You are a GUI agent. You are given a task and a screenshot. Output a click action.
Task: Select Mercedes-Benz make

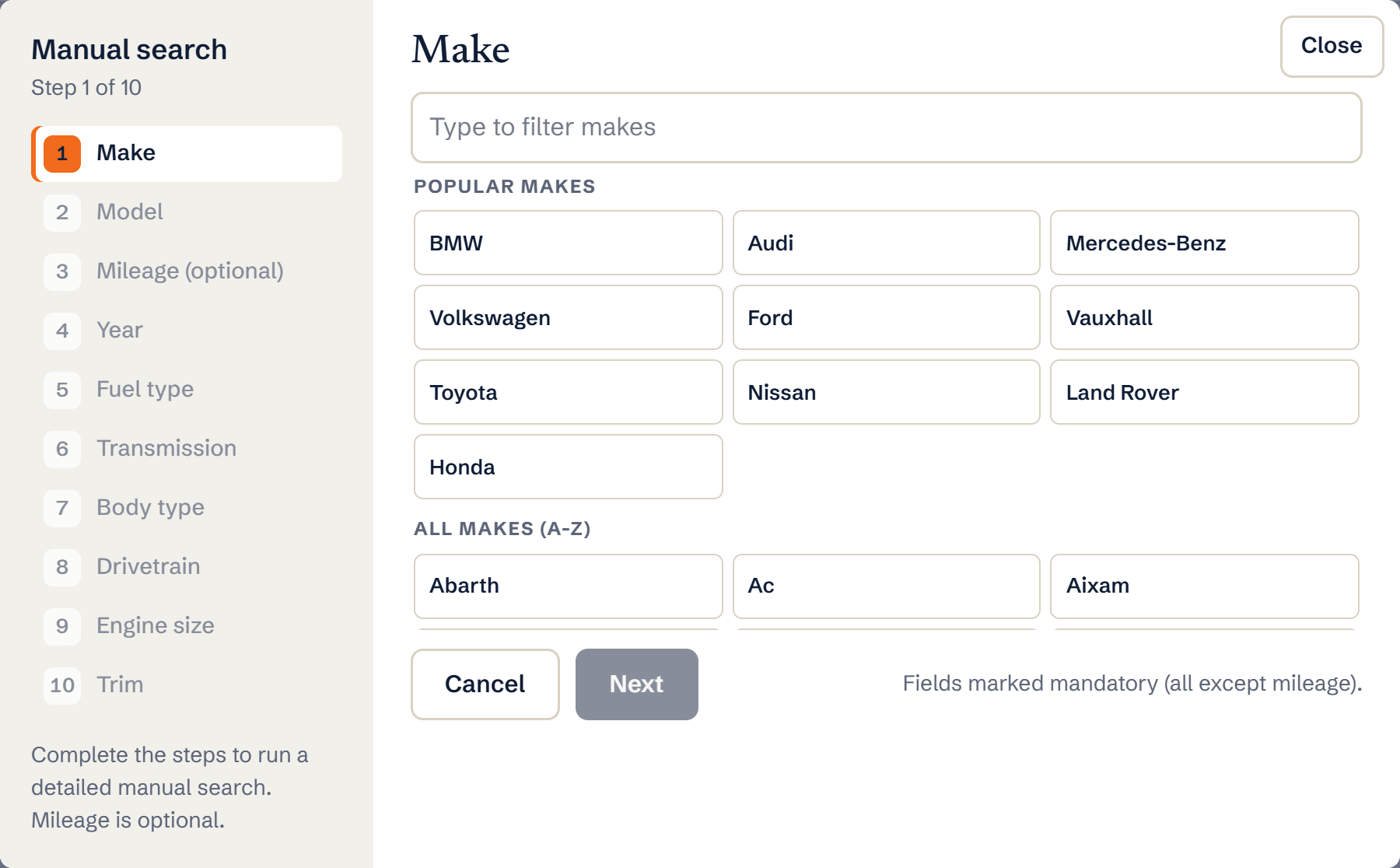tap(1205, 243)
